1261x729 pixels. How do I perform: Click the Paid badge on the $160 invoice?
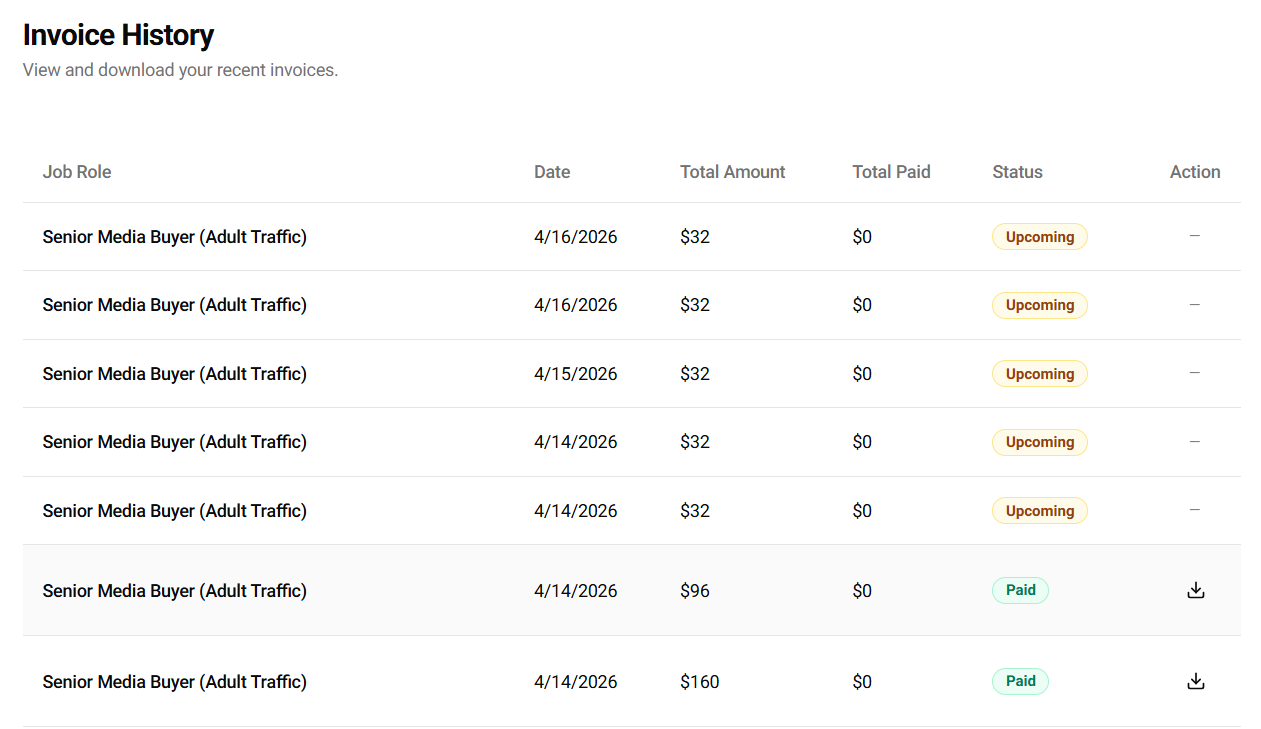point(1020,681)
